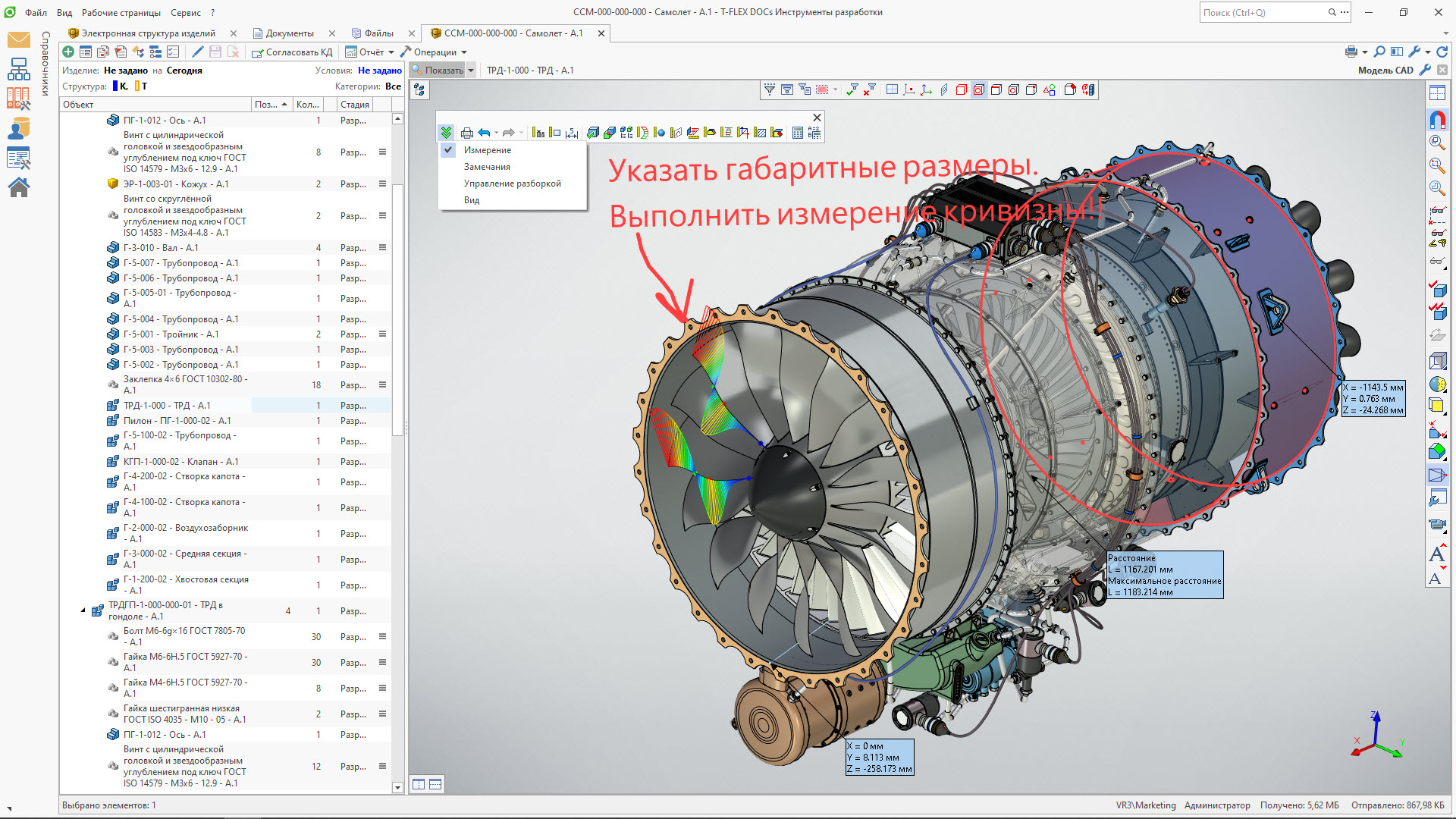
Task: Select Управление разборкой menu entry
Action: coord(512,184)
